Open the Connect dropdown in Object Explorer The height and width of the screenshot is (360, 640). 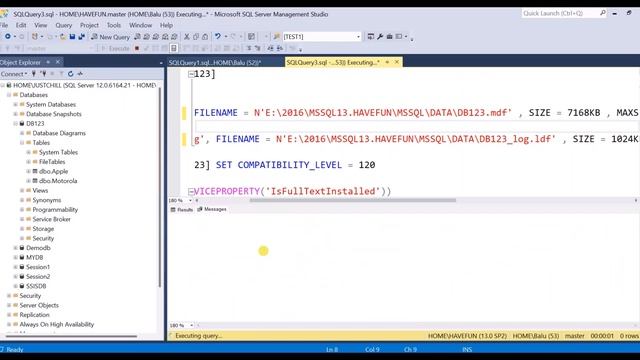pos(14,74)
